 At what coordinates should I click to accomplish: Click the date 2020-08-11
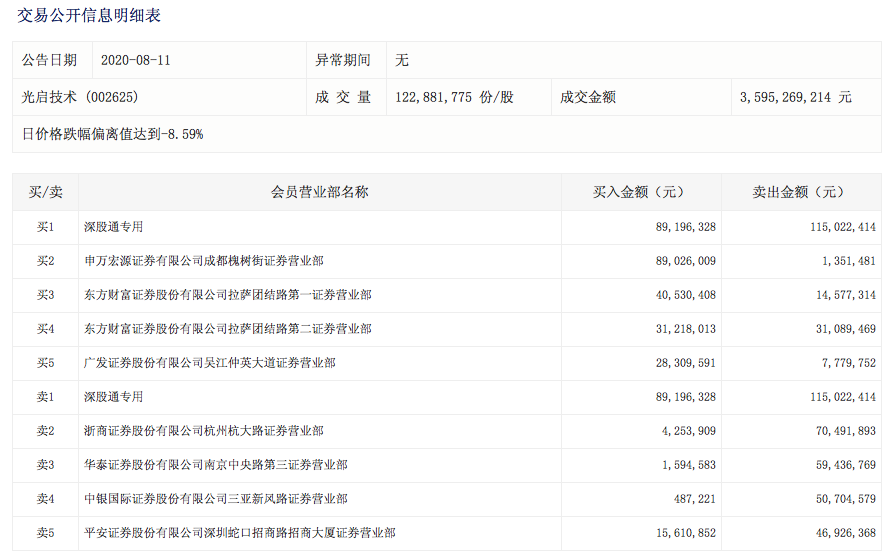click(x=136, y=60)
